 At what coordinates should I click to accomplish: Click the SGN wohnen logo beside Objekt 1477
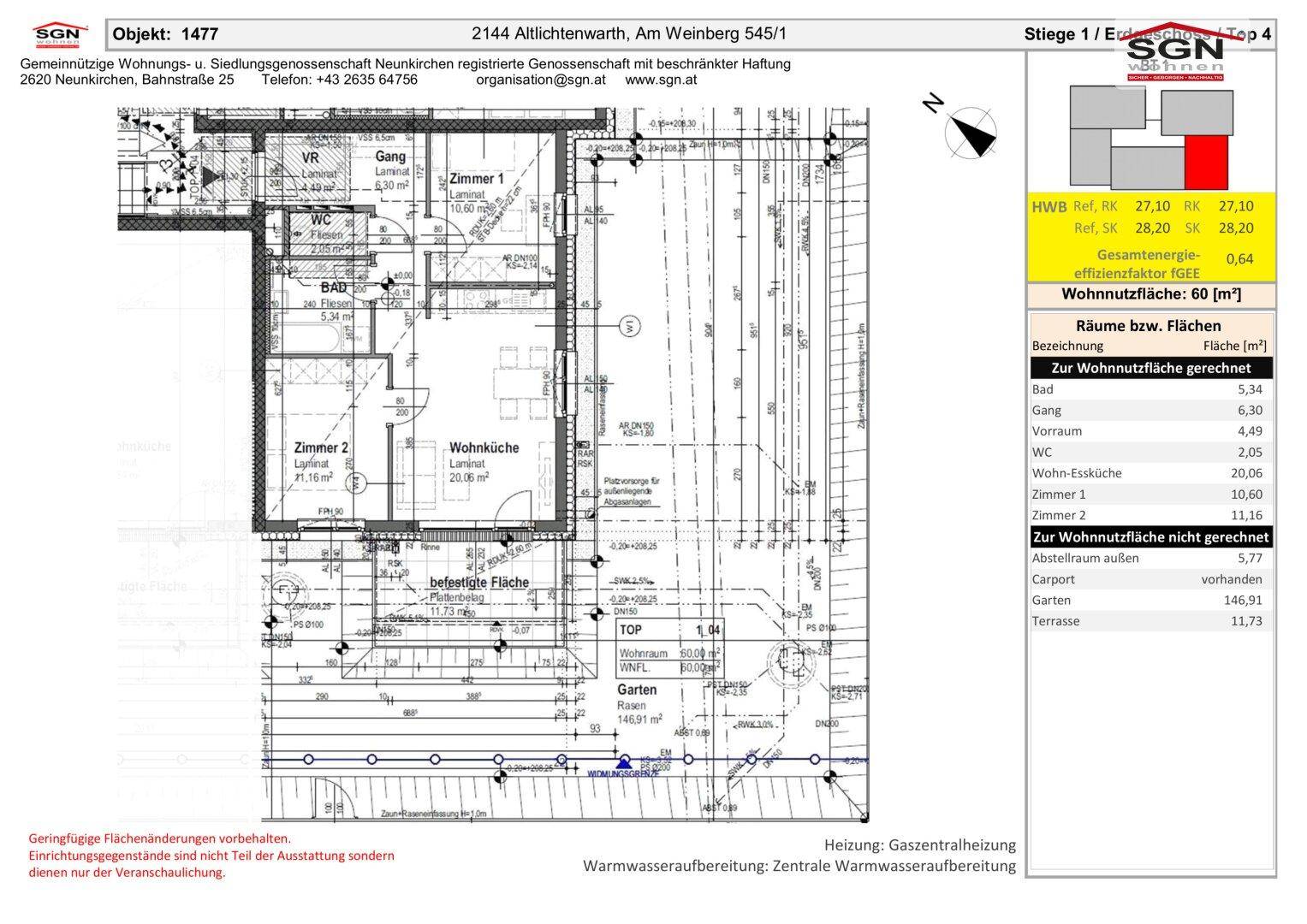(x=61, y=35)
